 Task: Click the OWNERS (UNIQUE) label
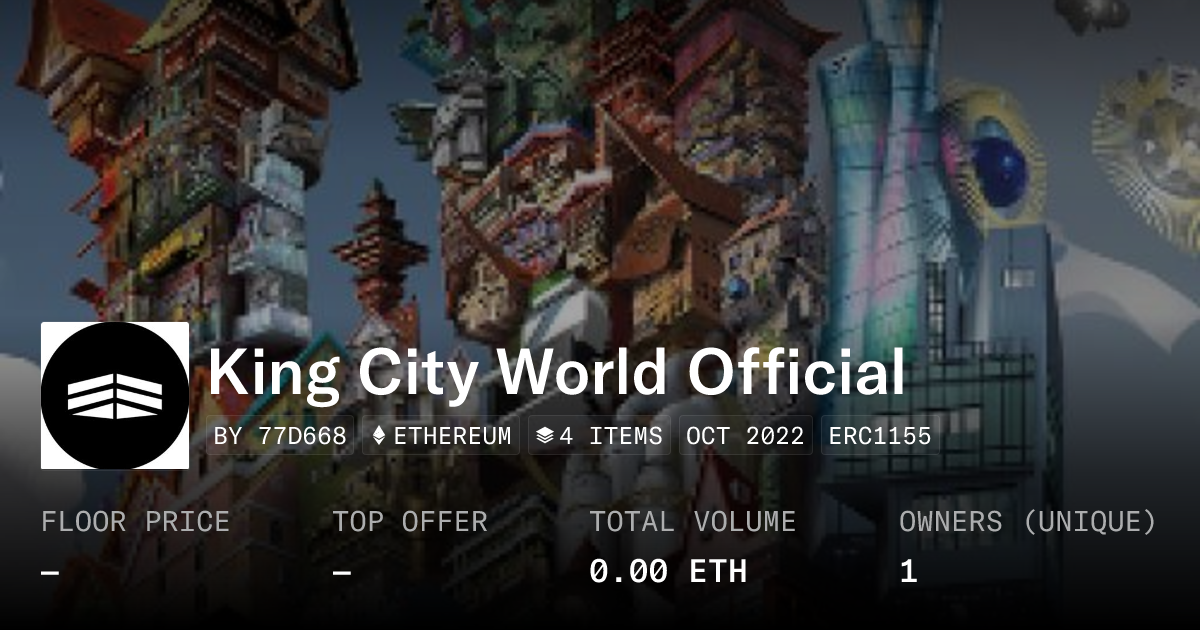(x=1028, y=521)
